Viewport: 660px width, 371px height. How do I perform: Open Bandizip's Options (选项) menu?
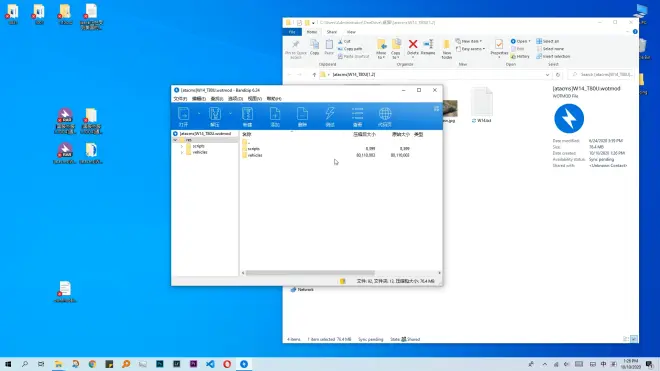point(235,99)
